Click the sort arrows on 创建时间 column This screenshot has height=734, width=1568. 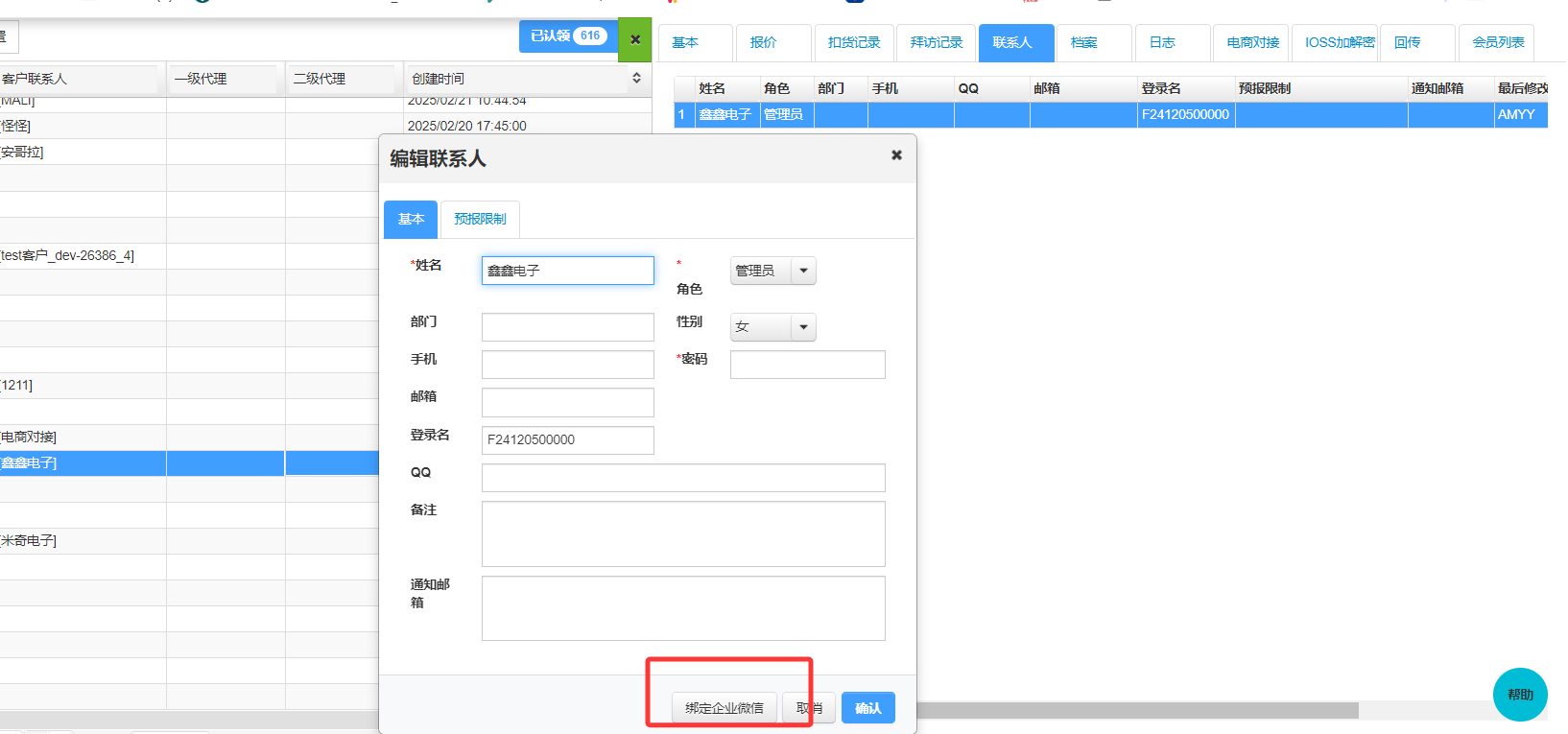[x=636, y=79]
